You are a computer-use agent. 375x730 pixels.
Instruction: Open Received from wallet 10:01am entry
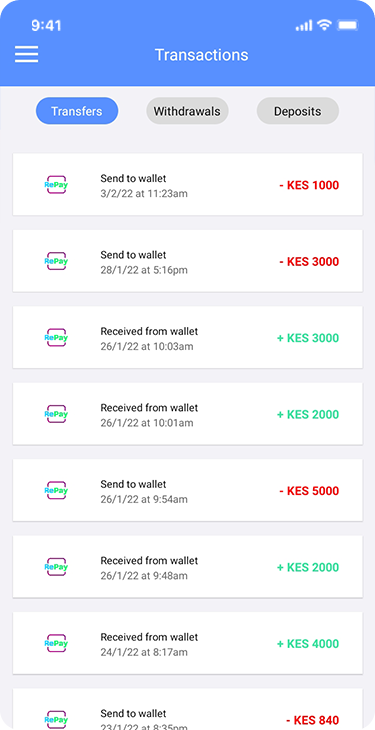click(x=187, y=413)
